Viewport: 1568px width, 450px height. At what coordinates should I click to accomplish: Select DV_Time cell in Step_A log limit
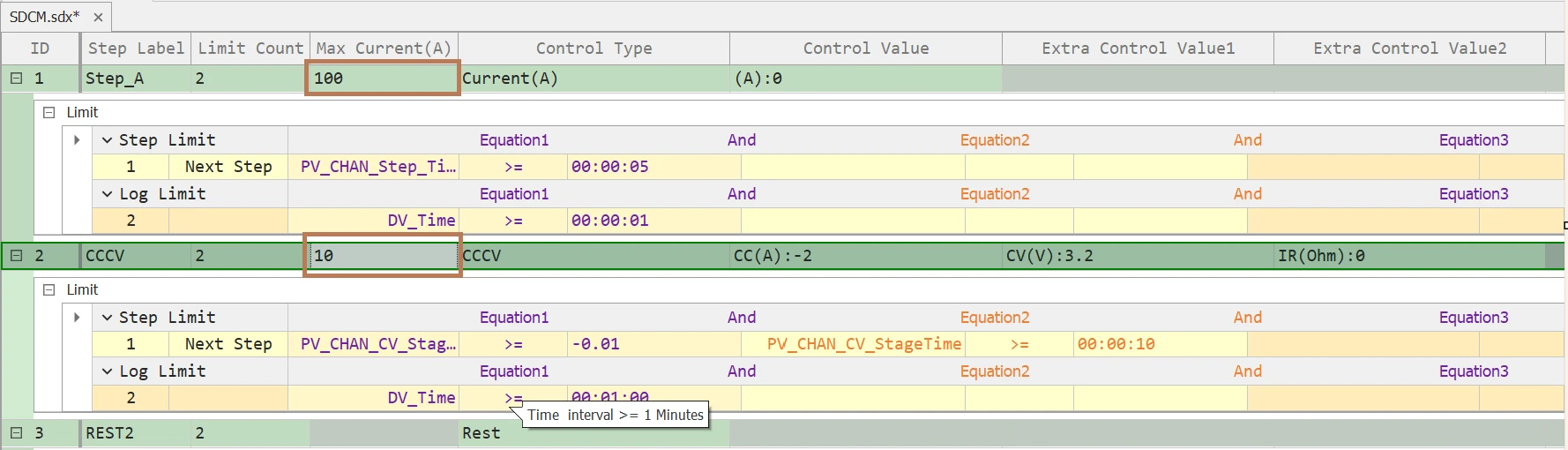click(x=374, y=221)
